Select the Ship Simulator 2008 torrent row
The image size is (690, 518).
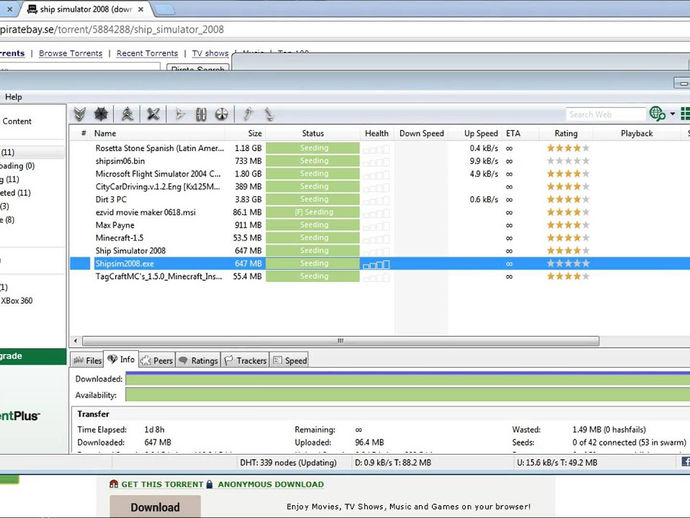379,251
